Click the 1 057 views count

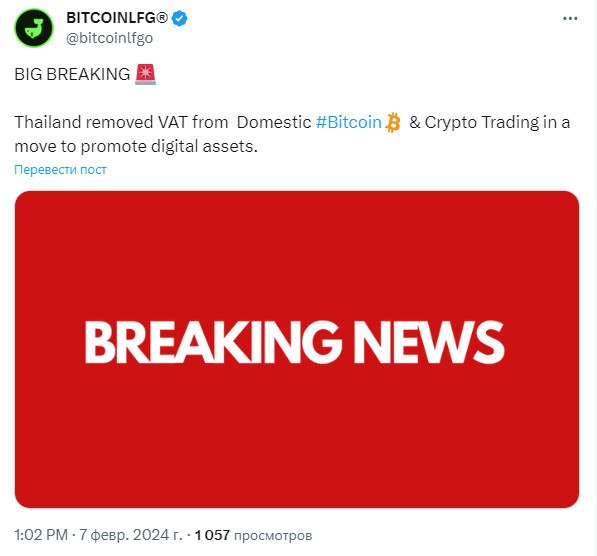pyautogui.click(x=212, y=535)
